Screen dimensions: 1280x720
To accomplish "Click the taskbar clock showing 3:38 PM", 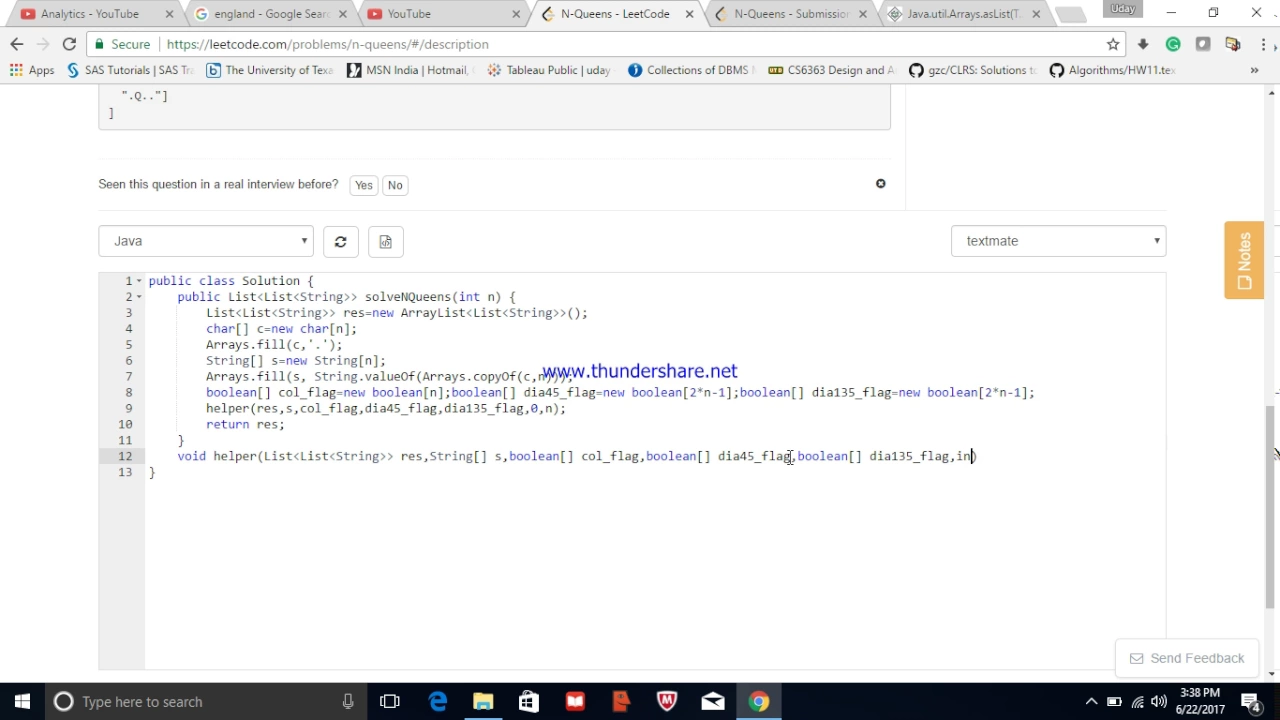I will [1200, 701].
